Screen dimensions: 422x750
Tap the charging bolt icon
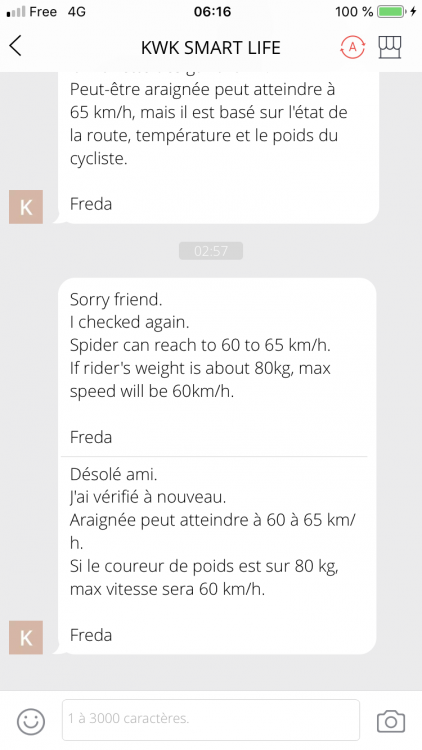coord(413,11)
